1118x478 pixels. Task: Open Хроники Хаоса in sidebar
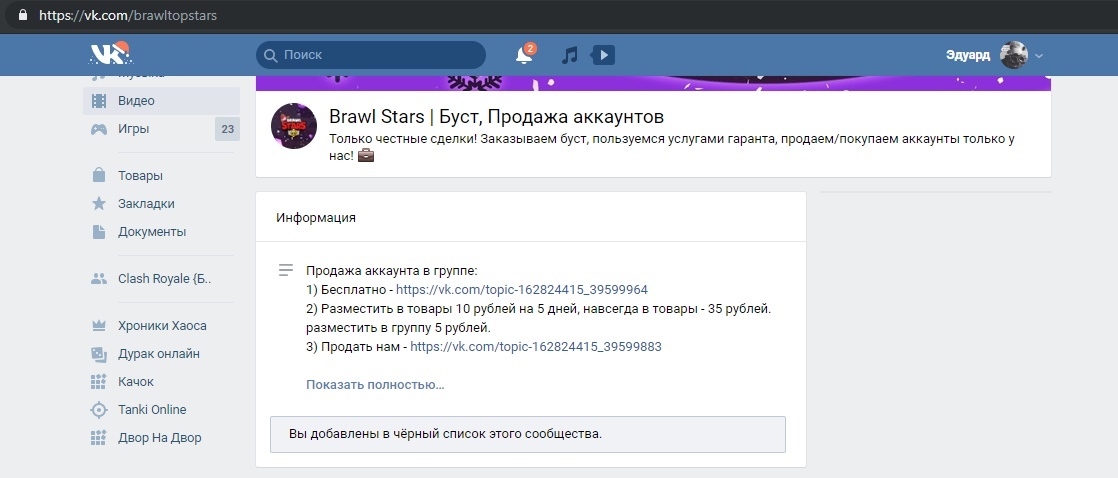162,326
